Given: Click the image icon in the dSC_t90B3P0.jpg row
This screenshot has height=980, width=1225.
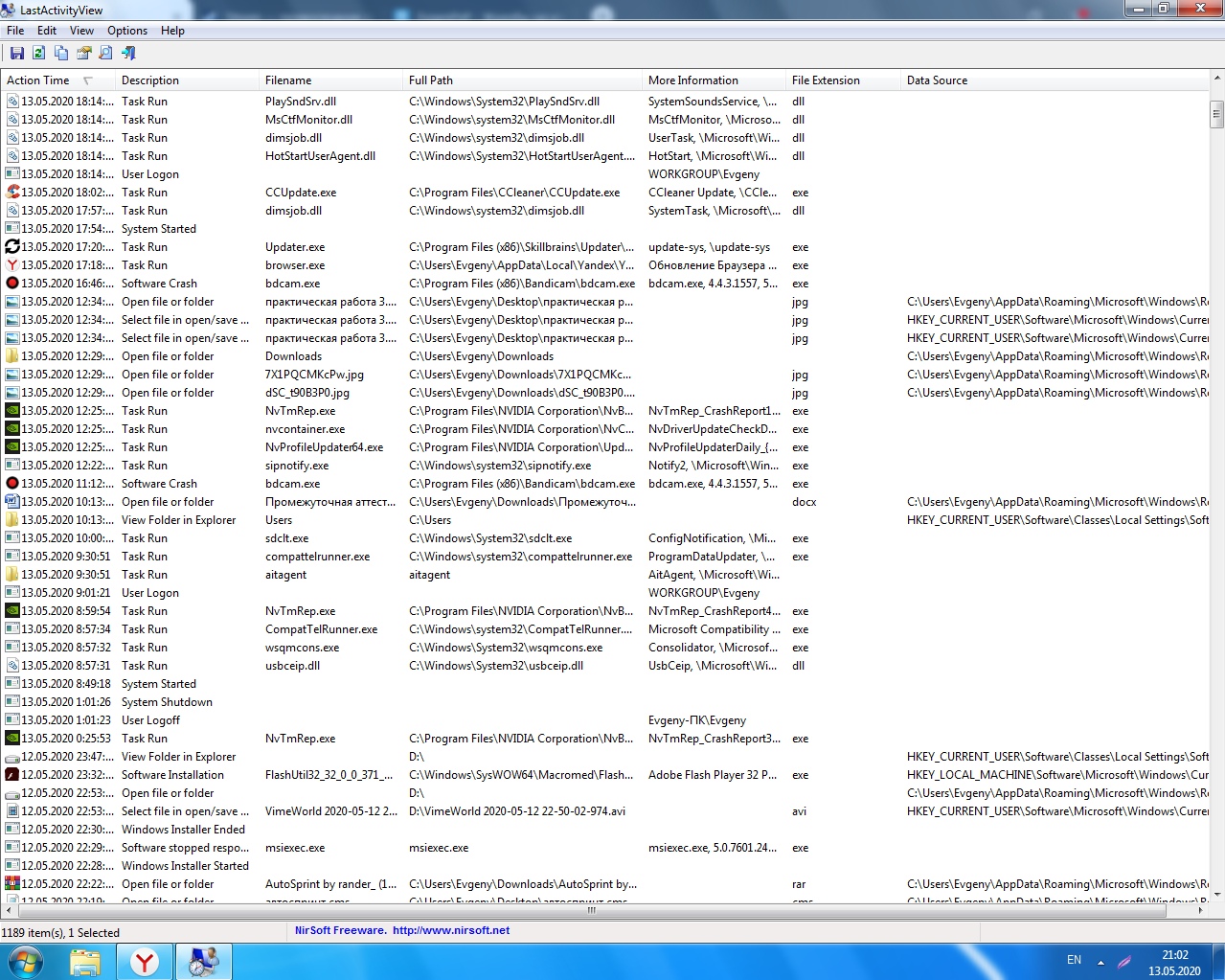Looking at the screenshot, I should point(12,393).
